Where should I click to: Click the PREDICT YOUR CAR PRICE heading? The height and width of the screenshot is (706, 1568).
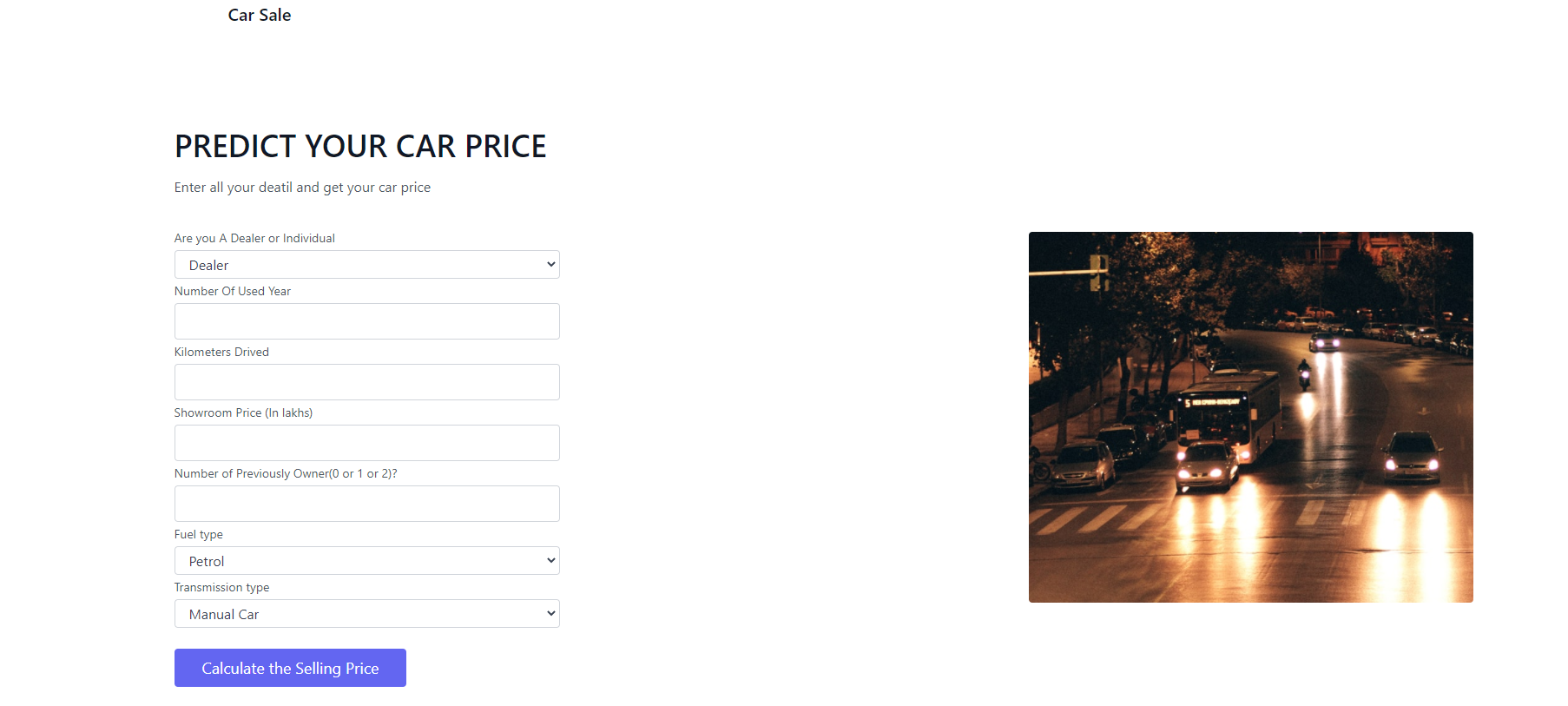[360, 146]
